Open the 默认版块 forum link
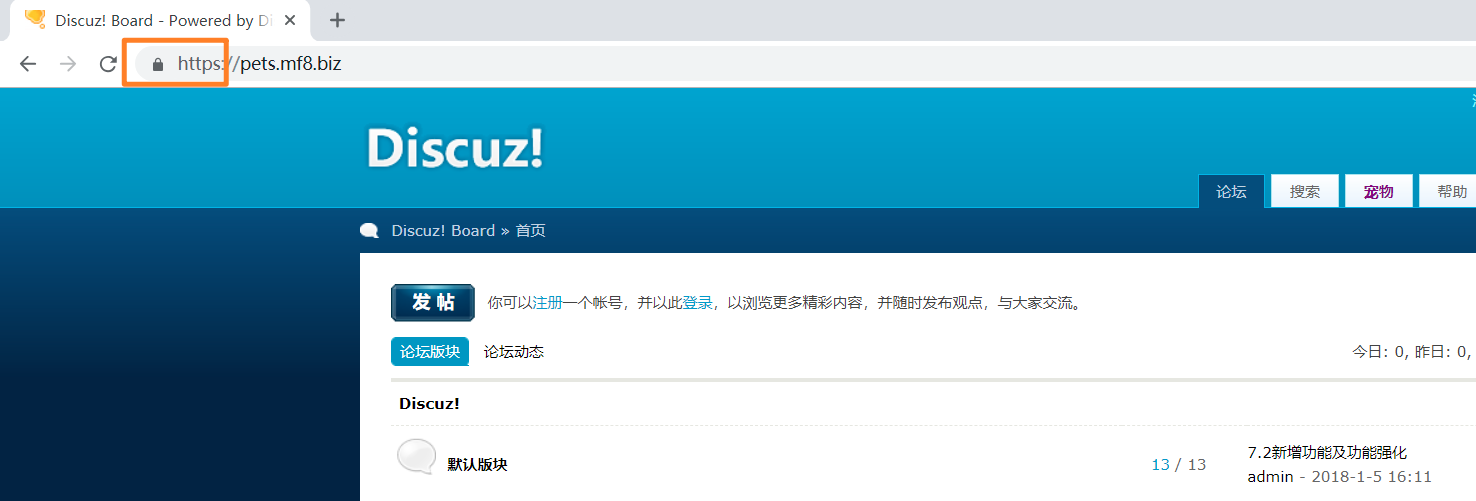This screenshot has width=1476, height=501. pyautogui.click(x=477, y=465)
